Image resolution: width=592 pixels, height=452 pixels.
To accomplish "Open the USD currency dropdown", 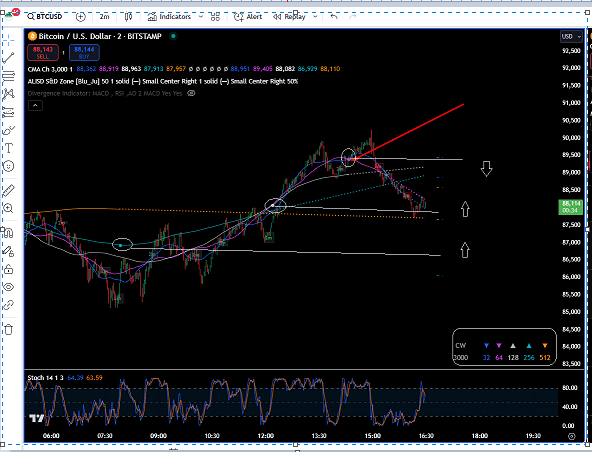I will pos(571,37).
